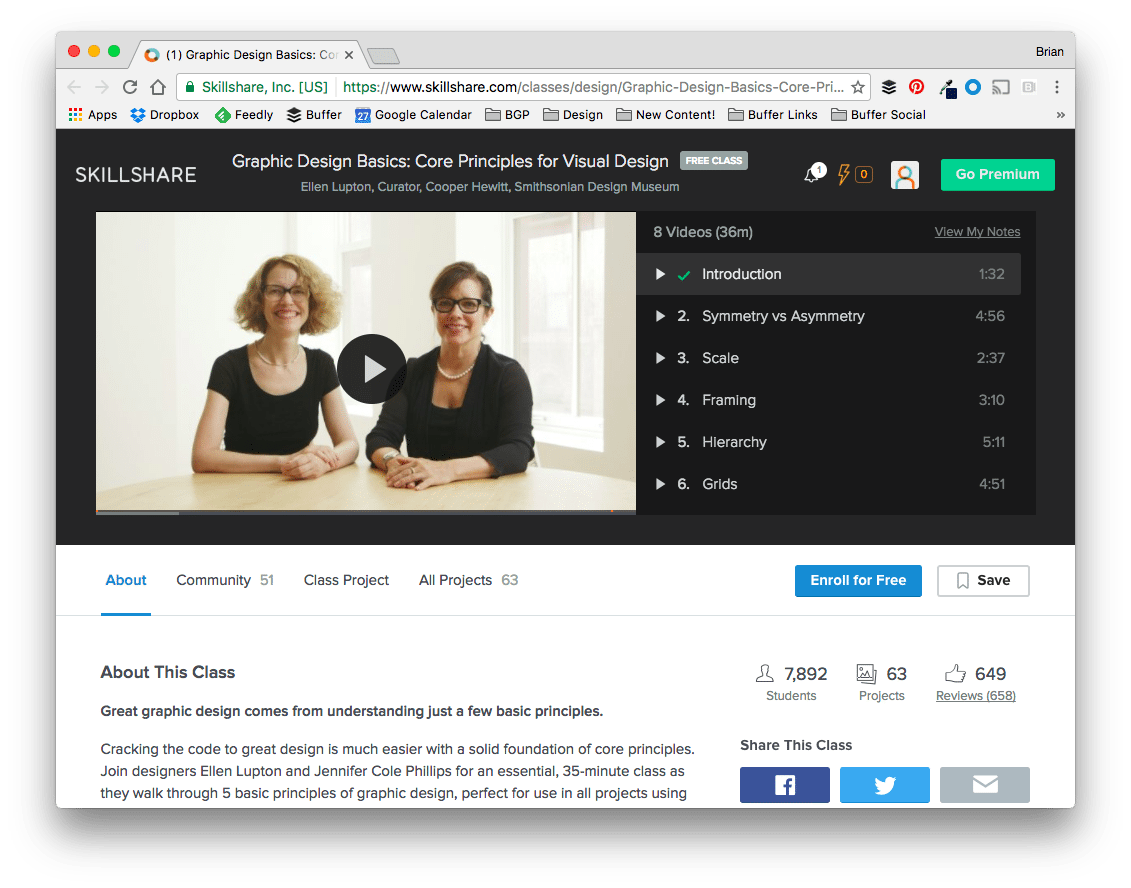Screen dimensions: 1131x888
Task: Save this class with the bookmark button
Action: [x=983, y=580]
